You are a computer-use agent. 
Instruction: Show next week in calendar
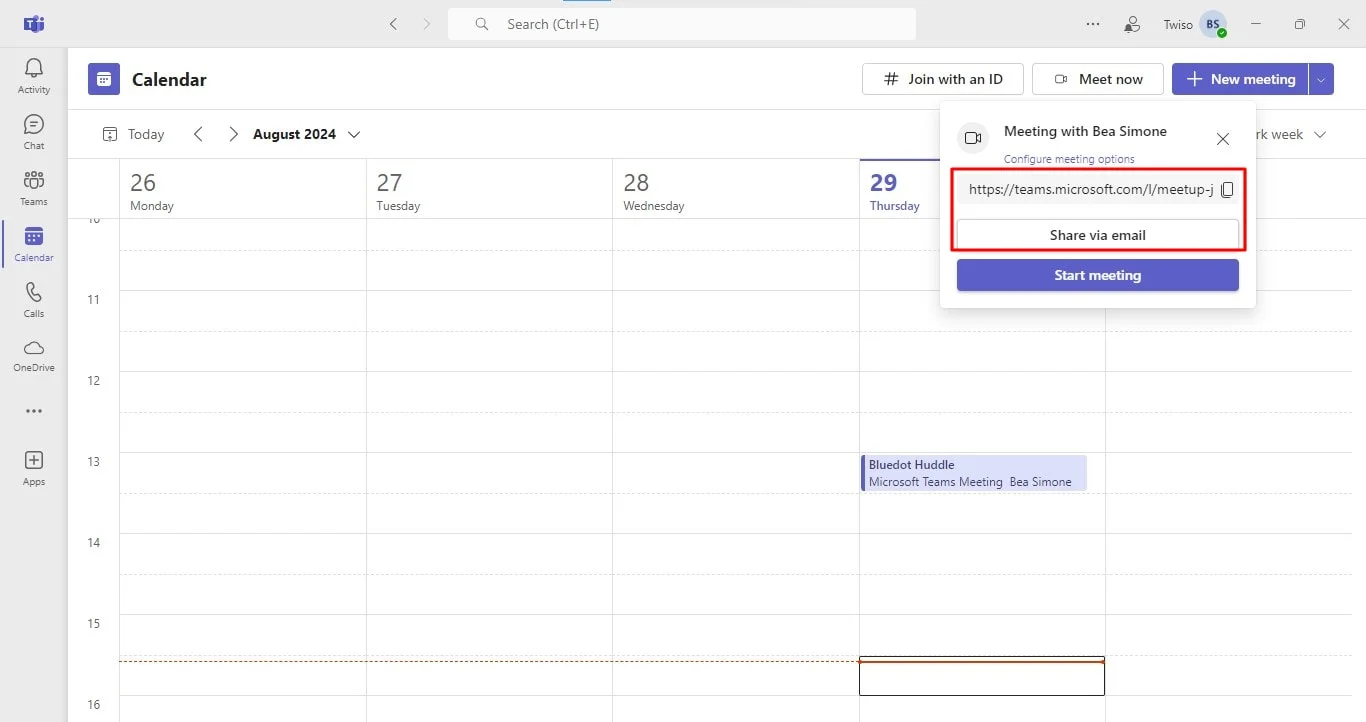233,134
